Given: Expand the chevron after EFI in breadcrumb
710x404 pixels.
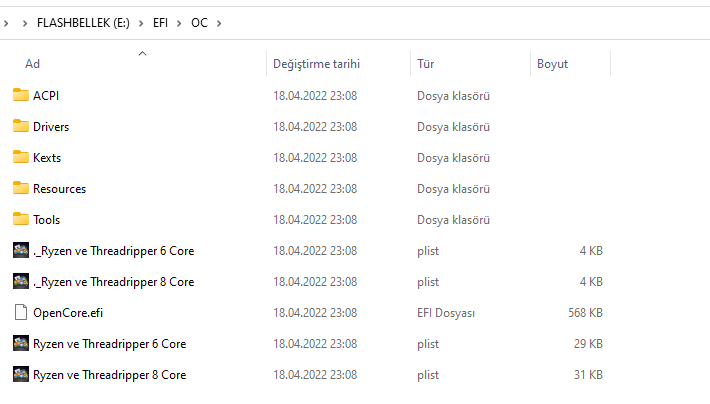Looking at the screenshot, I should tap(179, 22).
